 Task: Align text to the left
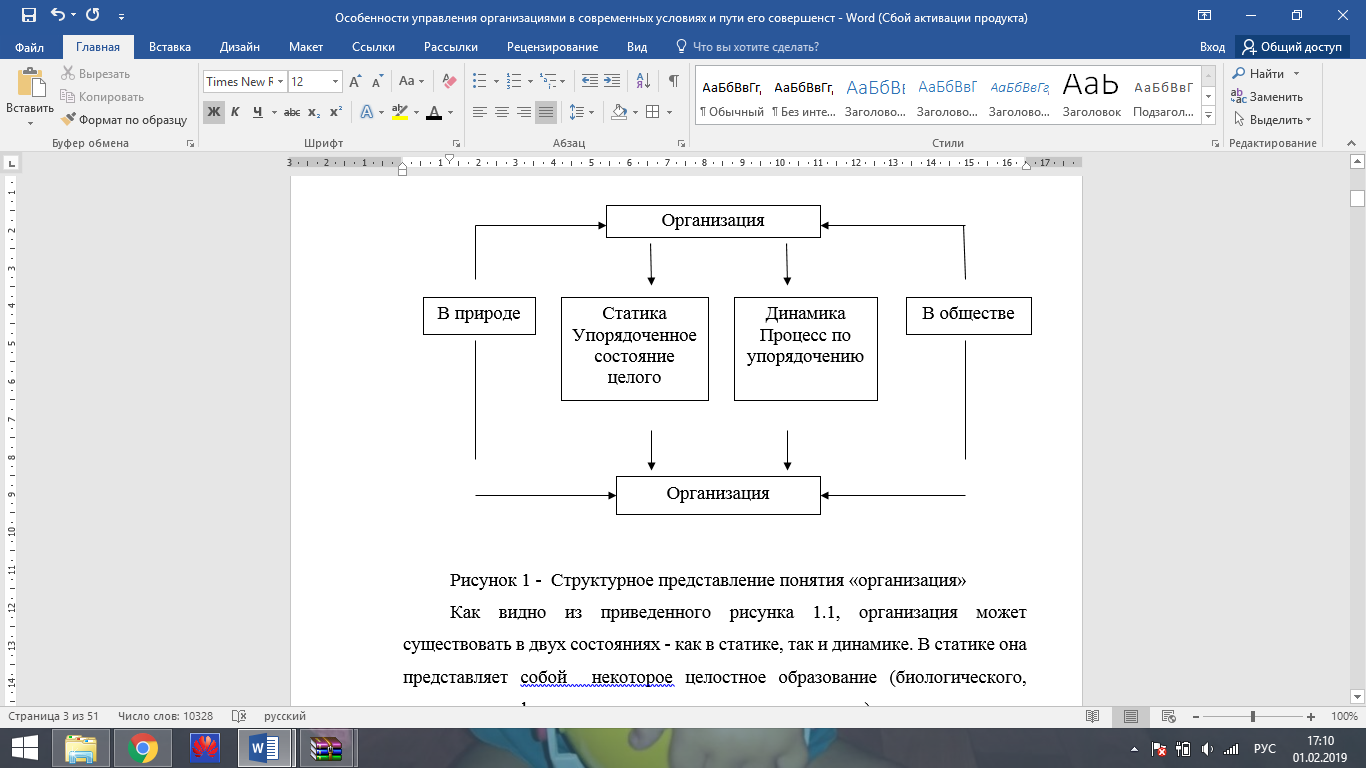point(480,112)
